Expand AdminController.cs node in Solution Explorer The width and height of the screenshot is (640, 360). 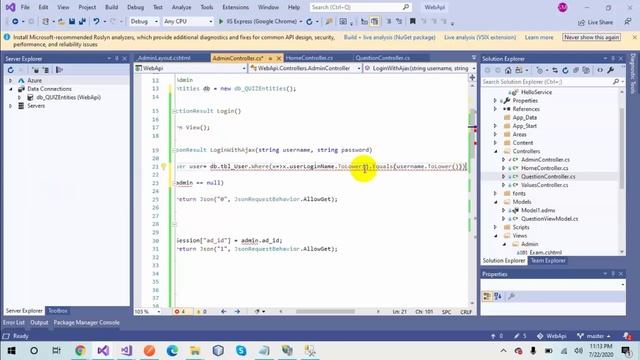click(503, 160)
